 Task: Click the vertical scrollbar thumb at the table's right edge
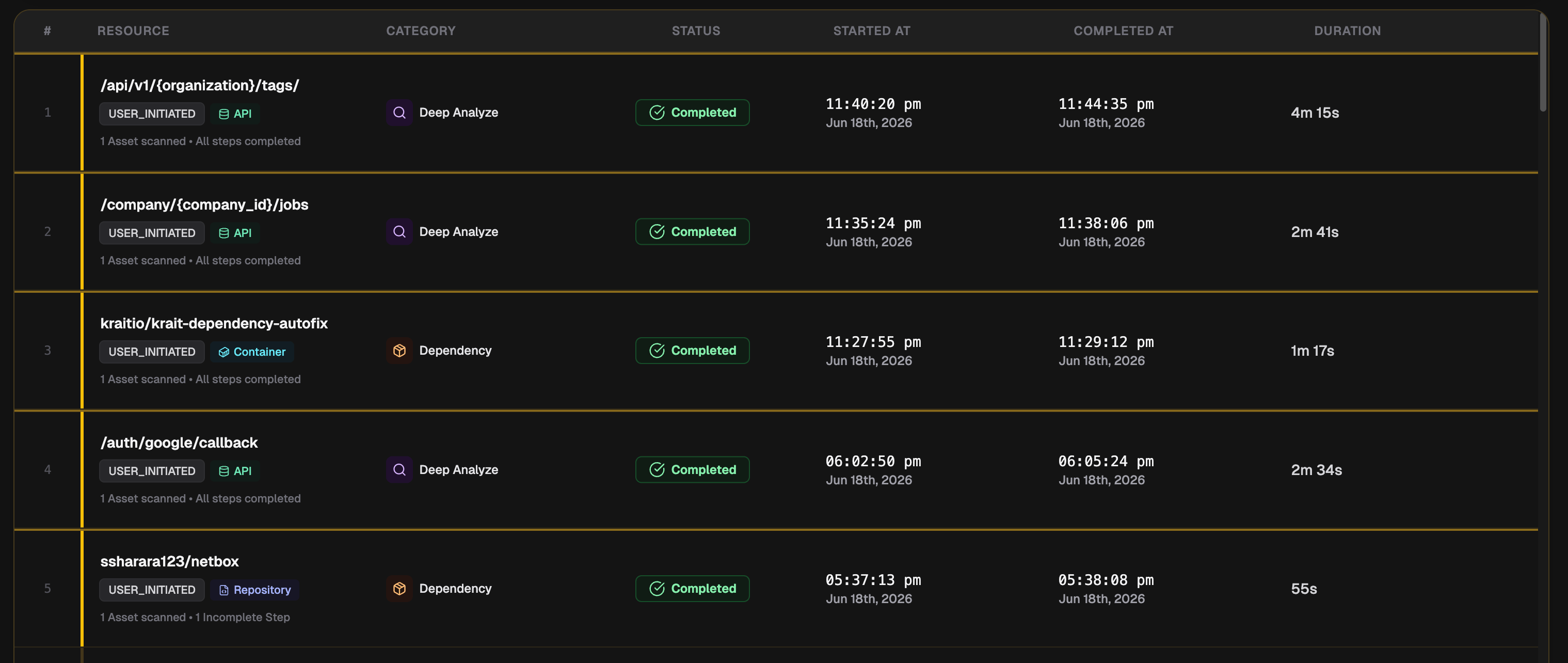click(1542, 62)
